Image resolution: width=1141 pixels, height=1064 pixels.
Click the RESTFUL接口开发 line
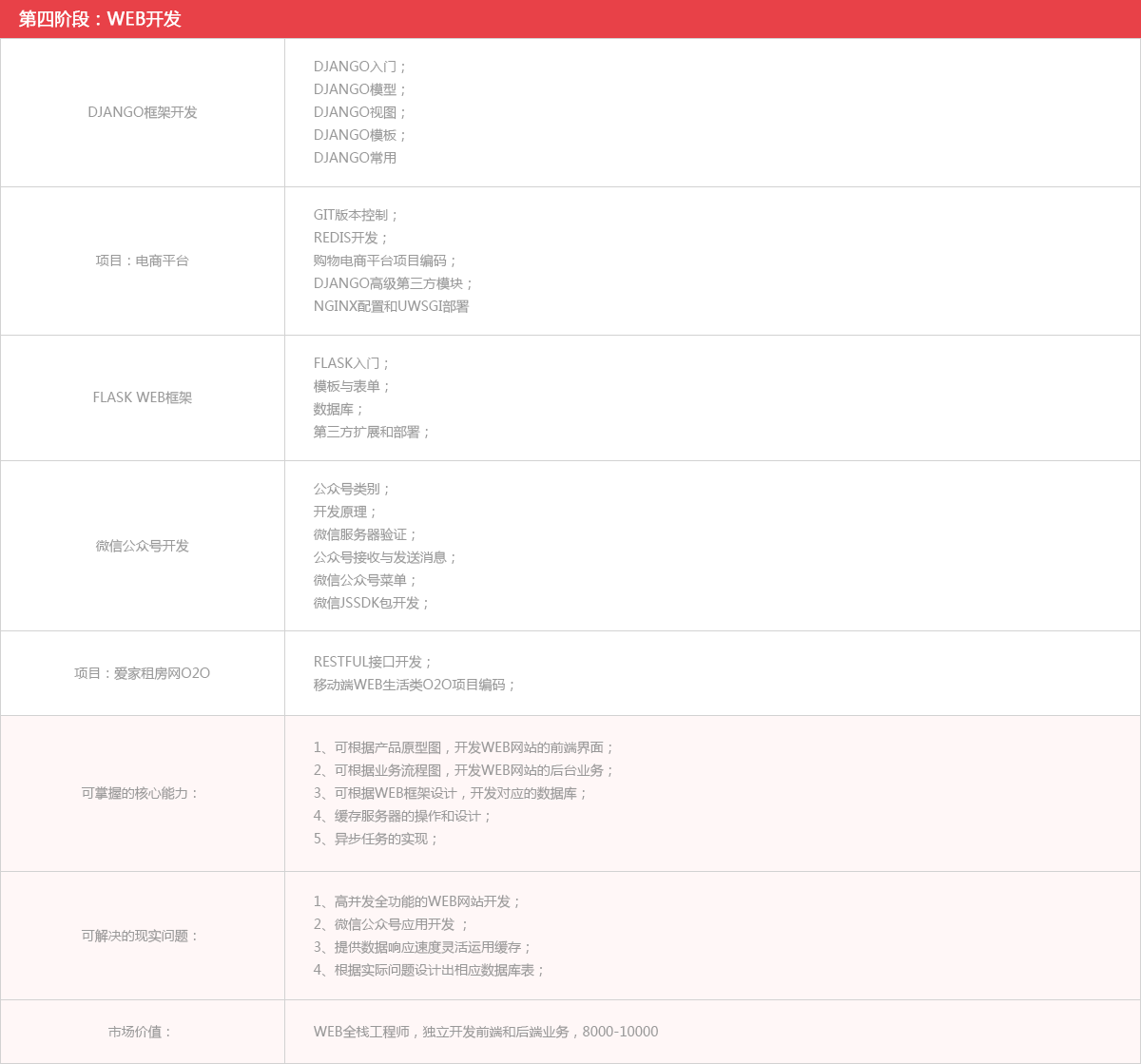point(373,662)
